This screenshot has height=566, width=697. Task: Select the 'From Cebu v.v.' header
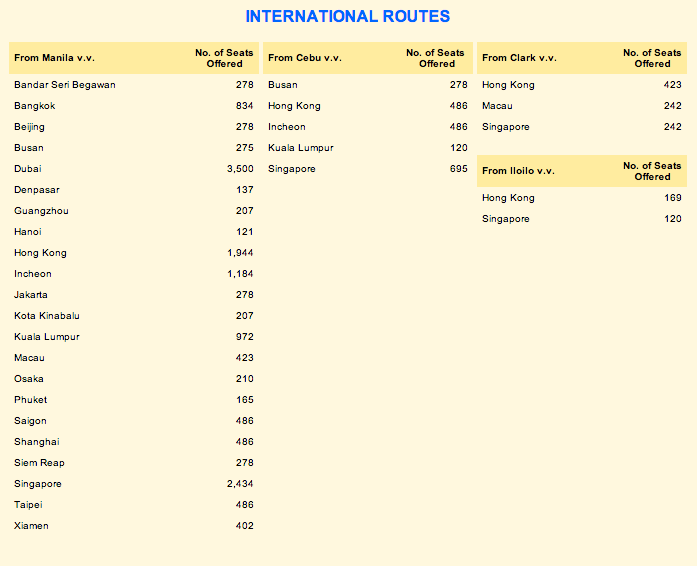click(x=304, y=58)
